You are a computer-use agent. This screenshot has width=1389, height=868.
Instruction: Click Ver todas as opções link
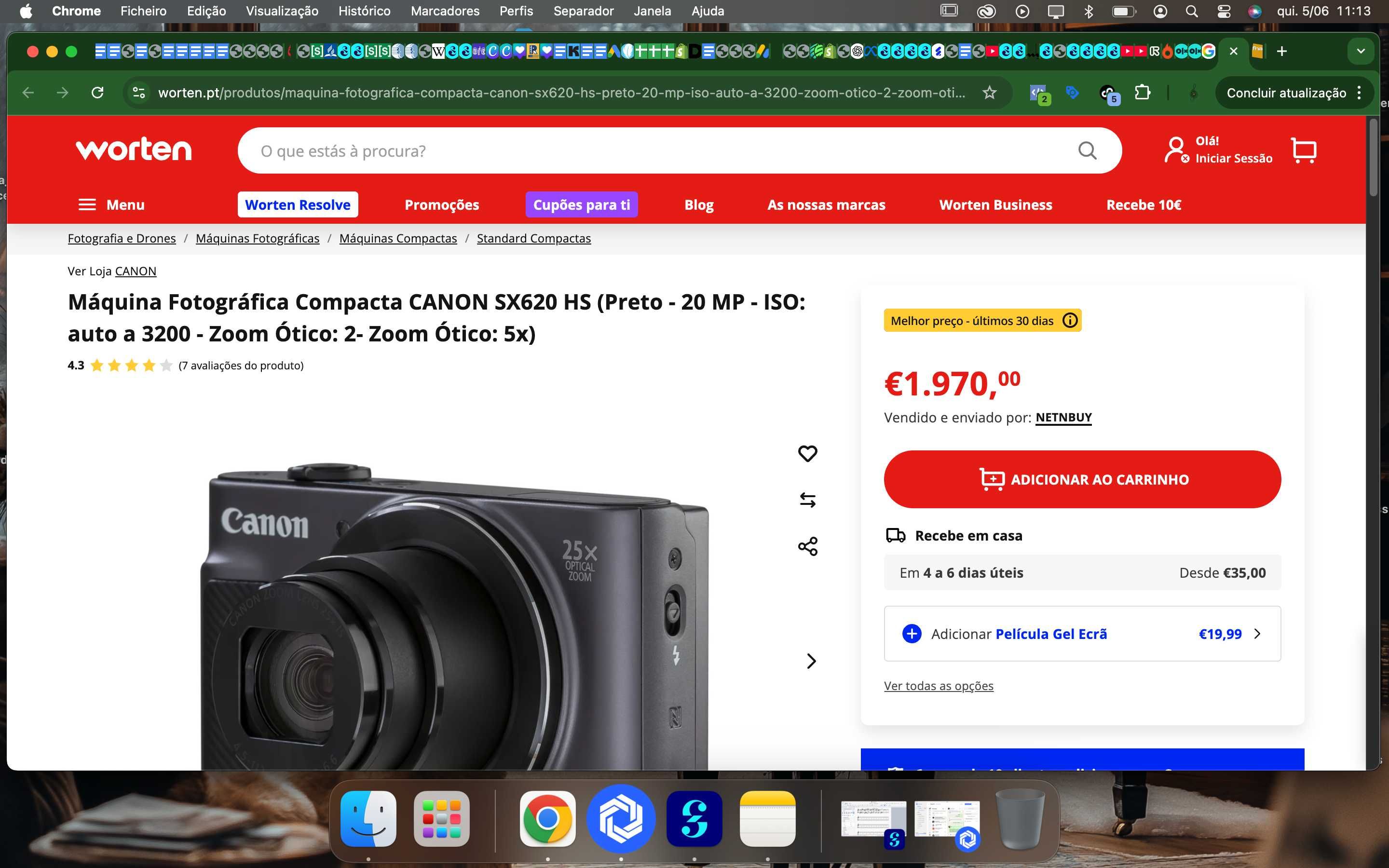[938, 685]
